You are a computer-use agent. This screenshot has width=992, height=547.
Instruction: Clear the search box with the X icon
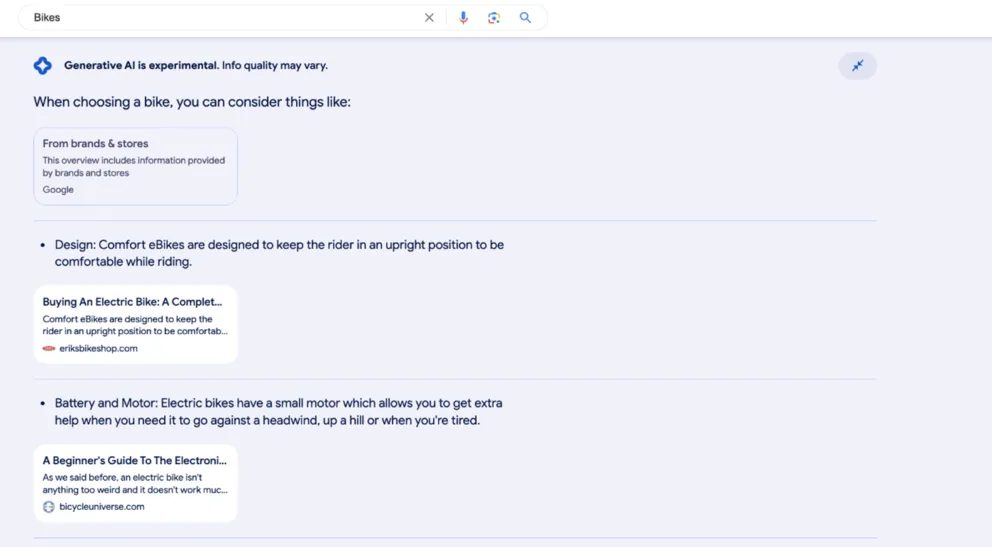click(429, 18)
